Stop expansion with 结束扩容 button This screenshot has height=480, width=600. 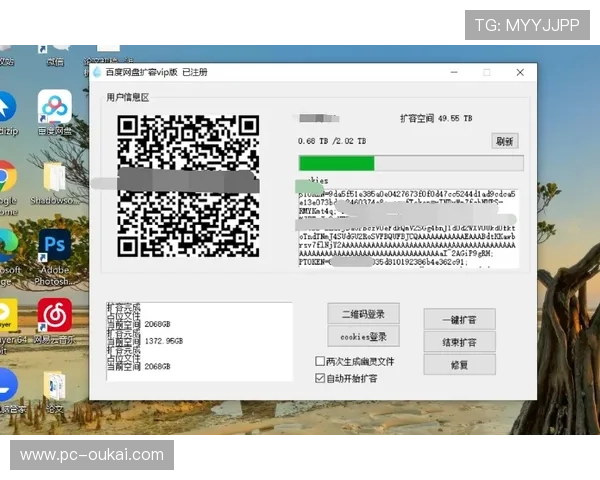click(x=459, y=342)
